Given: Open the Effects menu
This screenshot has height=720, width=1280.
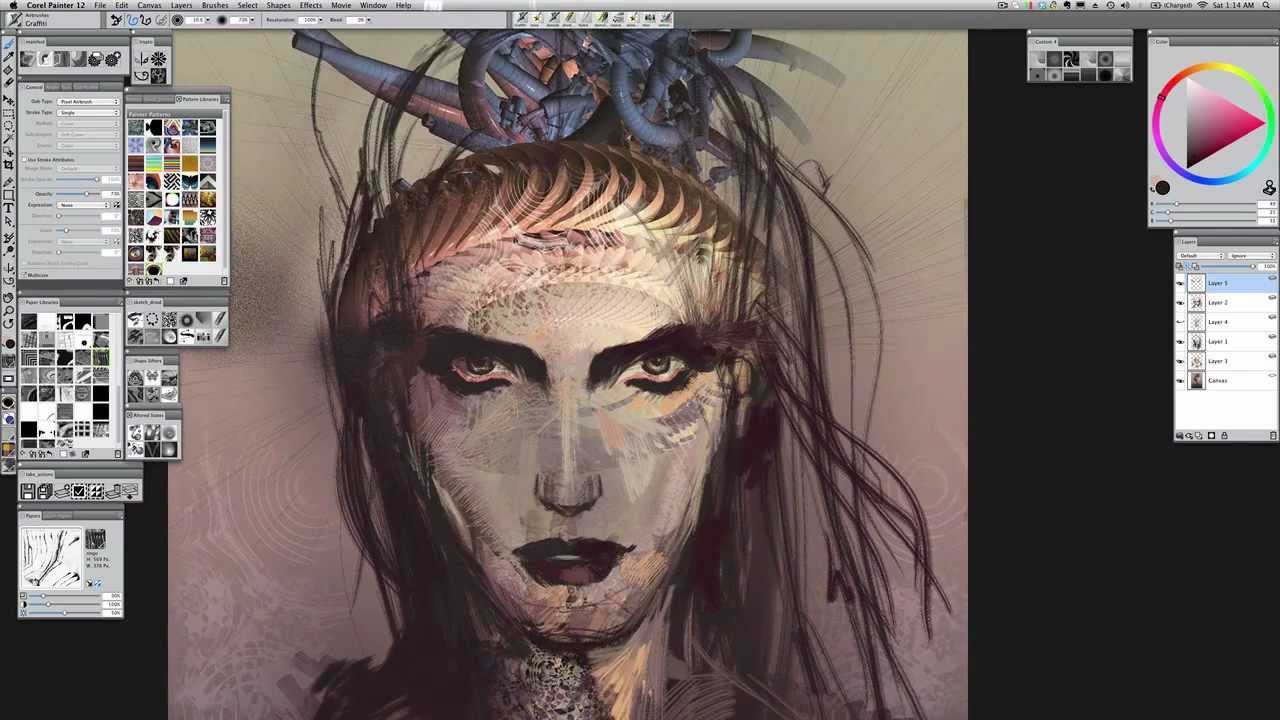Looking at the screenshot, I should pos(311,5).
